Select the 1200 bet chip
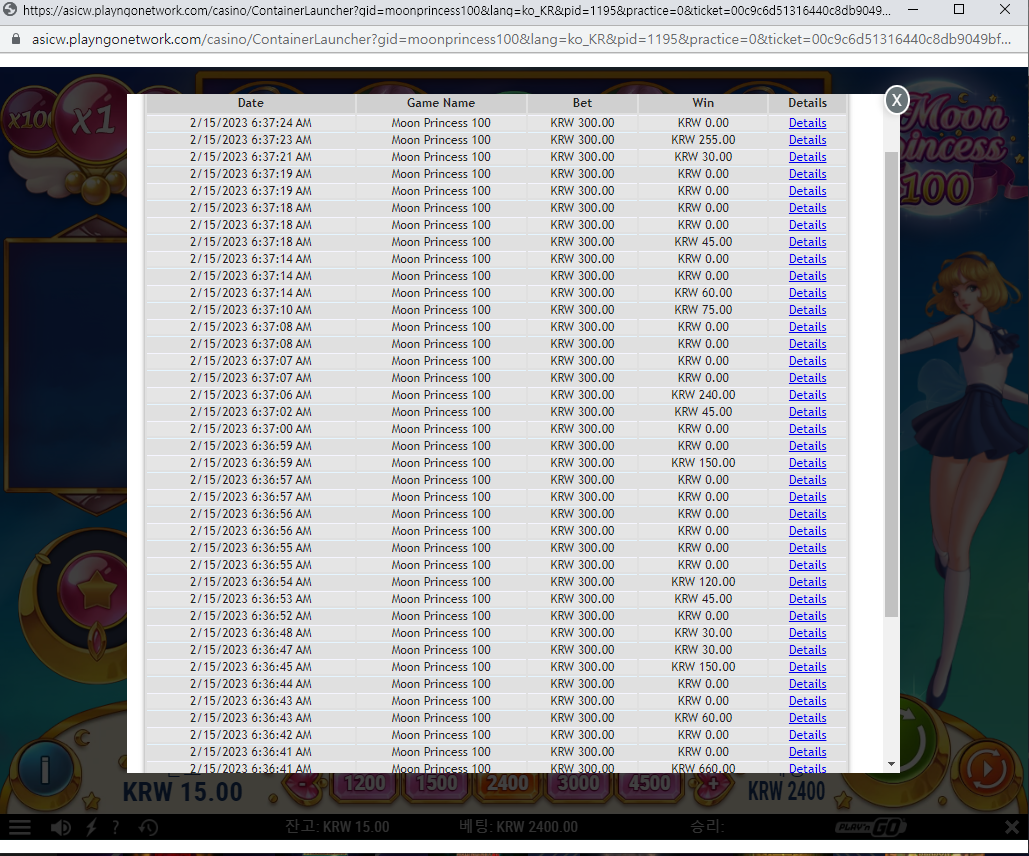The width and height of the screenshot is (1029, 856). click(x=364, y=784)
